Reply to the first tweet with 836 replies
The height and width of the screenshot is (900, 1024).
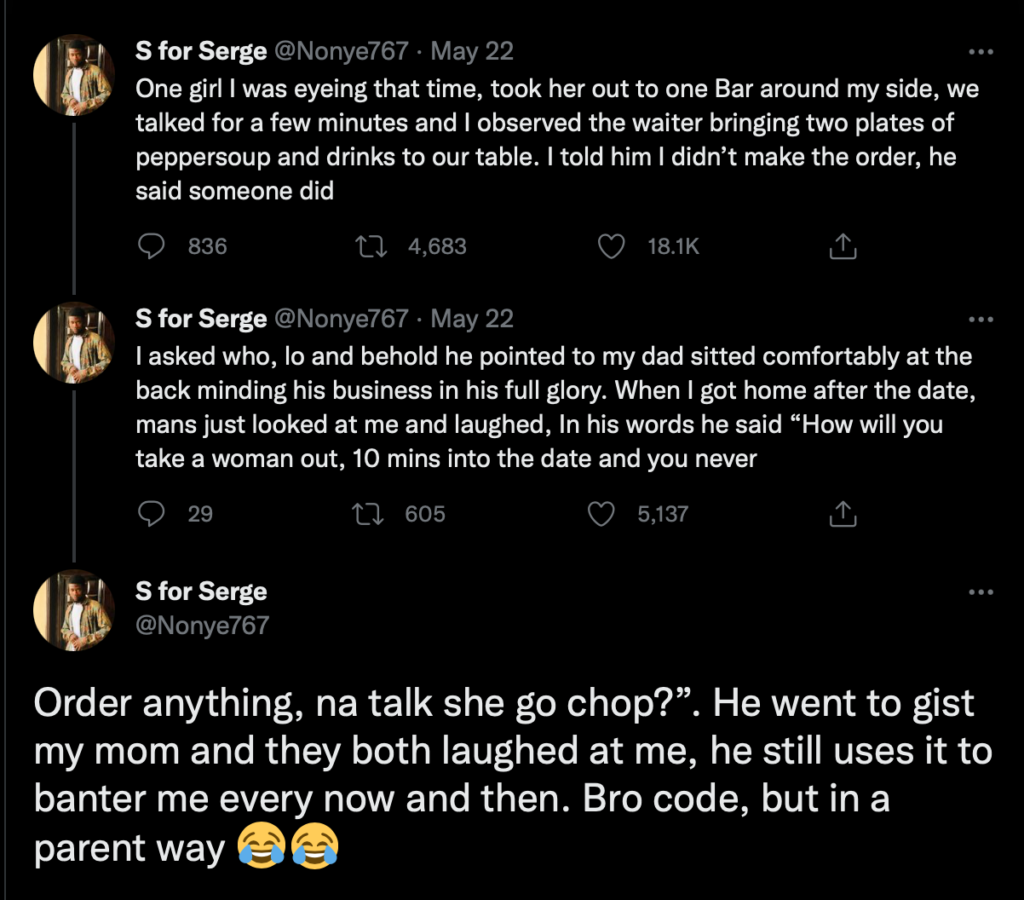pyautogui.click(x=152, y=246)
